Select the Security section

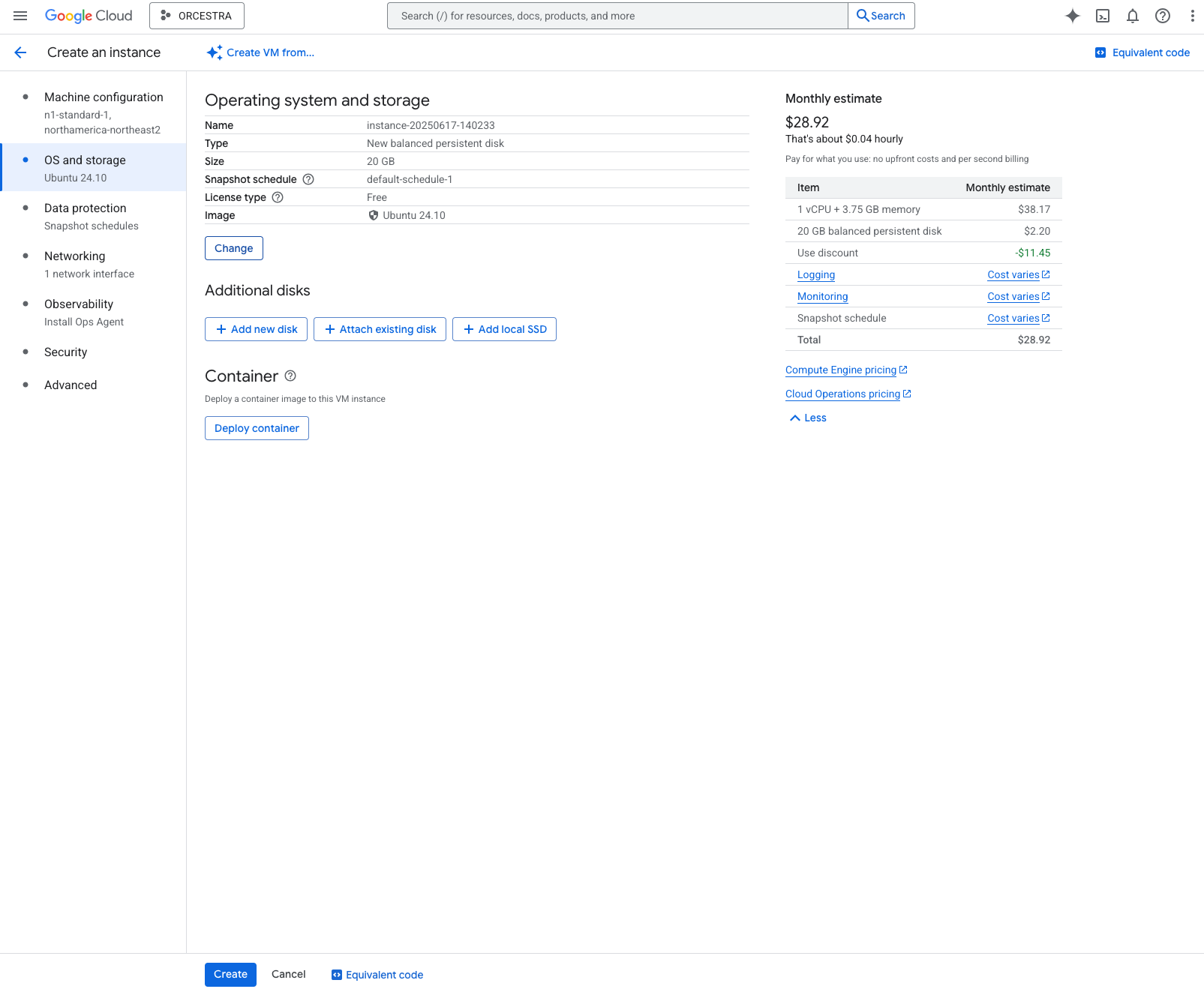click(x=65, y=352)
